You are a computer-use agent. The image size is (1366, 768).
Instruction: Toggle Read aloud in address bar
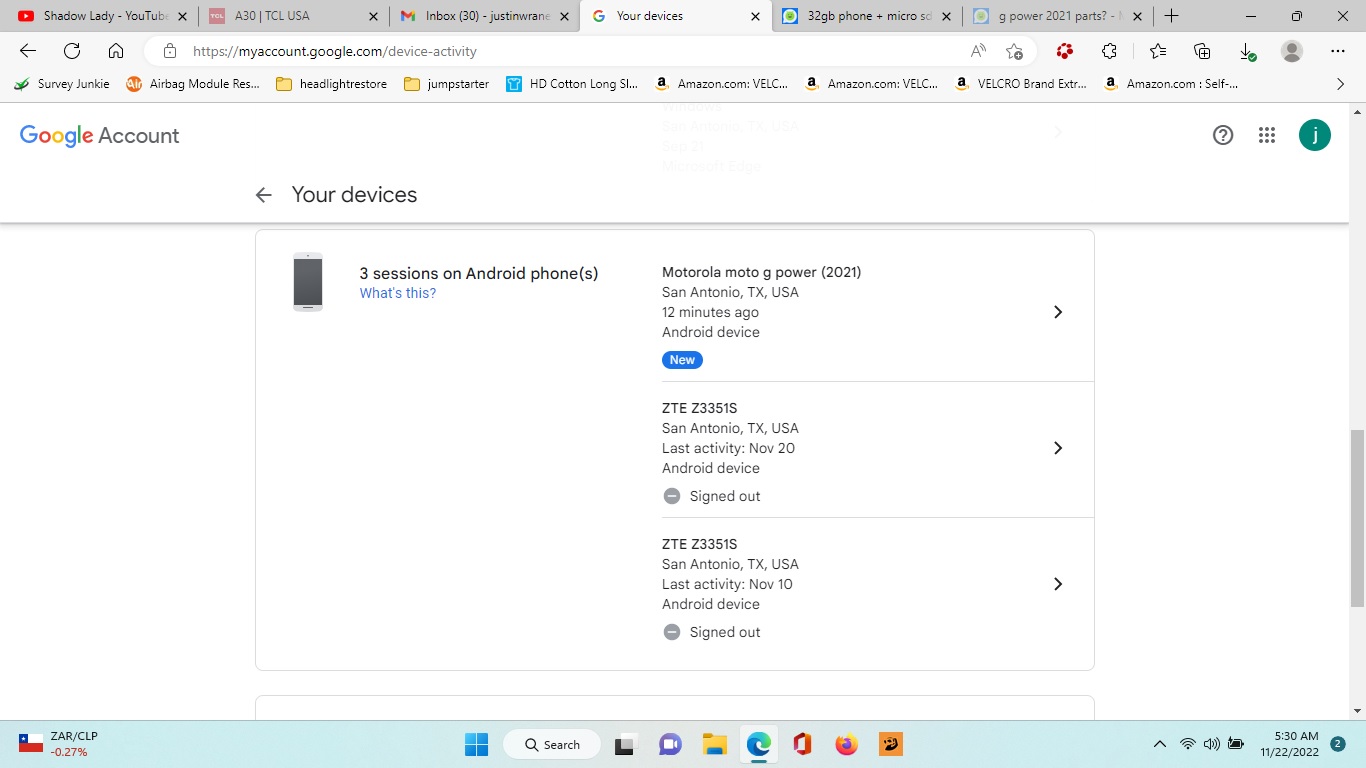click(978, 51)
